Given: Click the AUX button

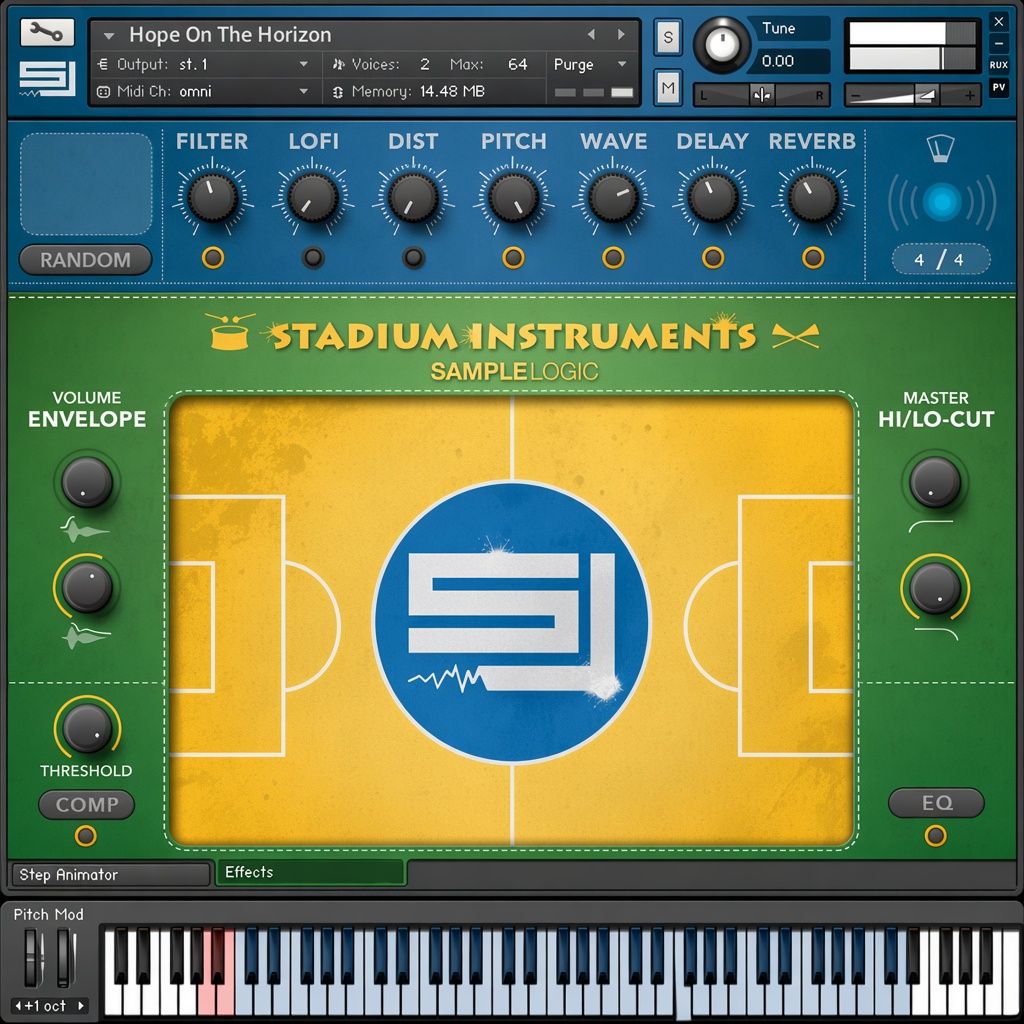Looking at the screenshot, I should [x=999, y=65].
